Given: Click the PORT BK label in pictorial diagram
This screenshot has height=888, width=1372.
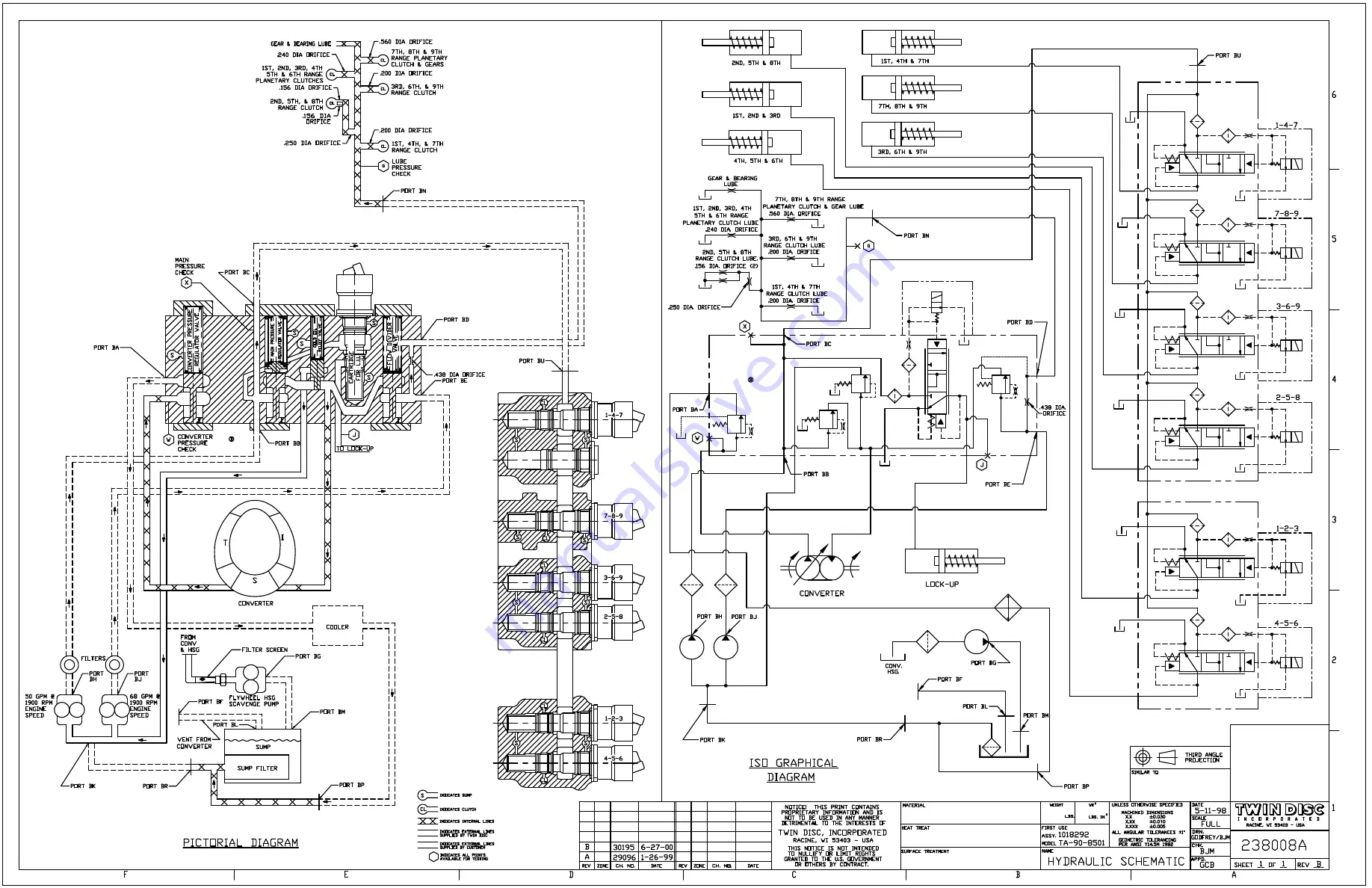Looking at the screenshot, I should [83, 786].
